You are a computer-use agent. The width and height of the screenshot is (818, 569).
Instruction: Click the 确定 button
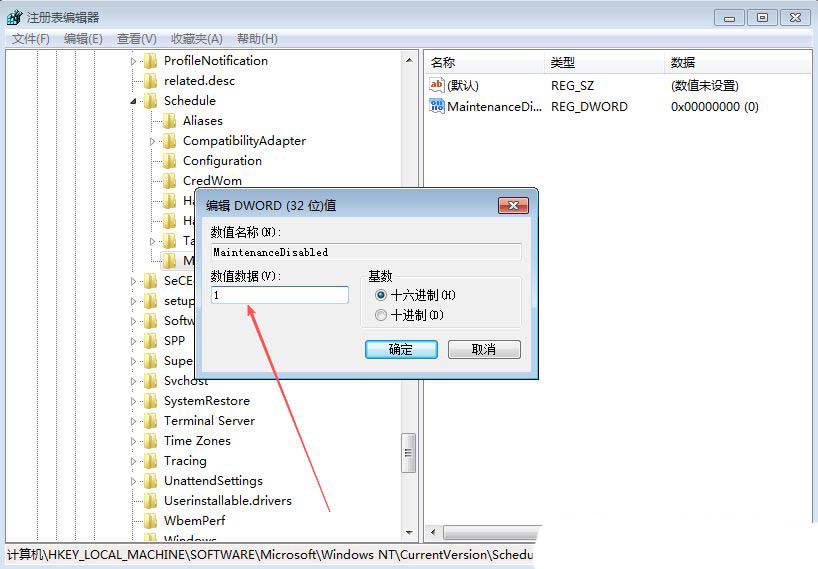[401, 349]
